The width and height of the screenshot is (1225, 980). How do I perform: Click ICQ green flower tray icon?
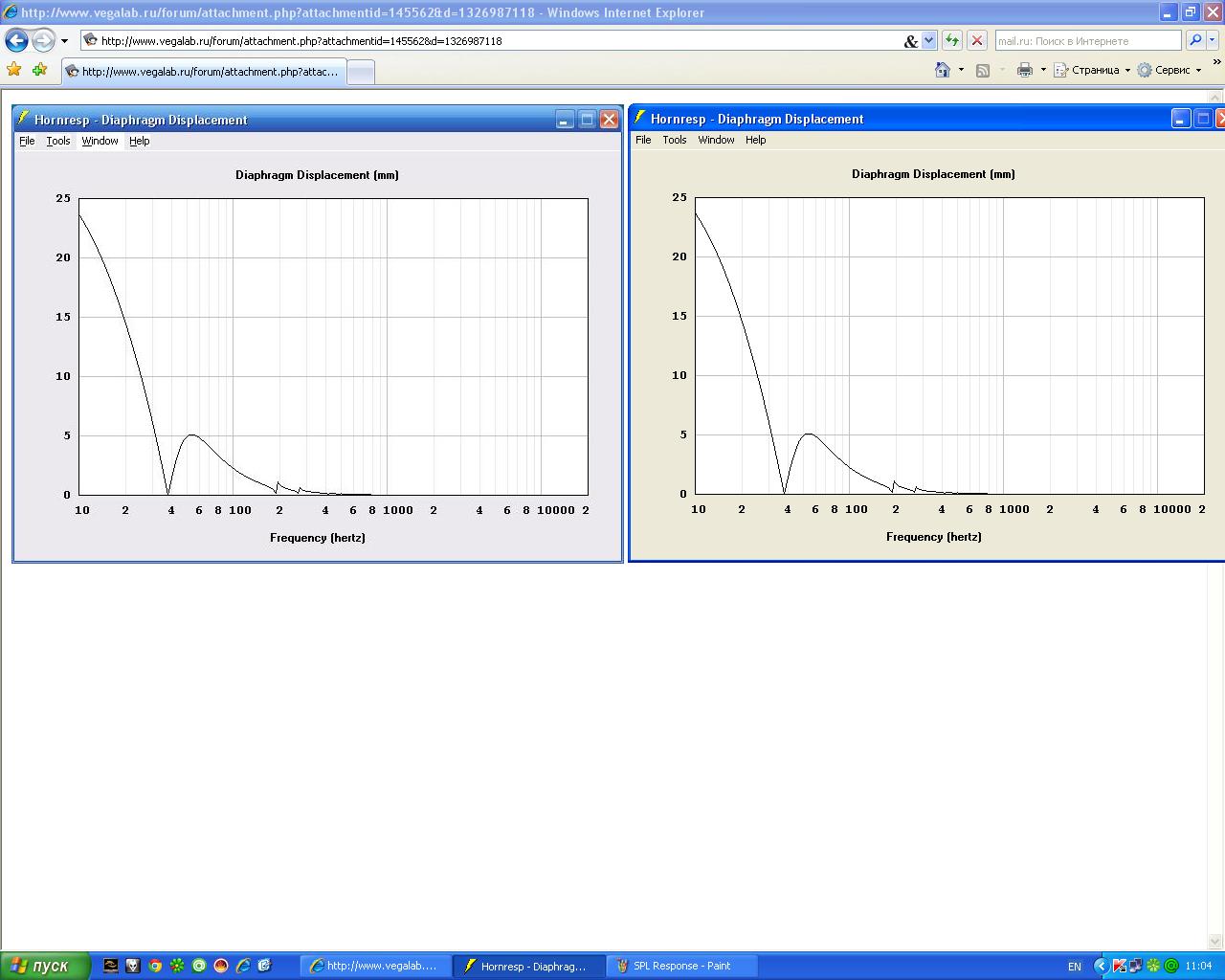[x=1153, y=966]
